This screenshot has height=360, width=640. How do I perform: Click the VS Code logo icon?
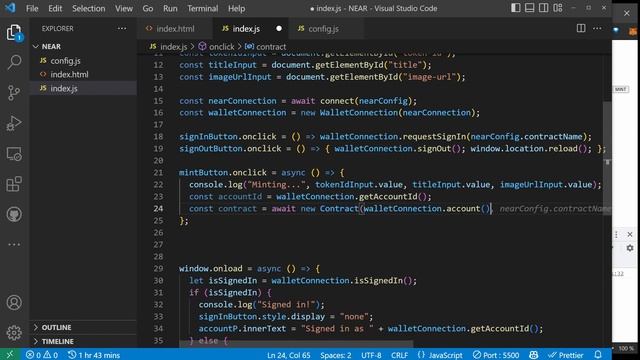(x=10, y=8)
